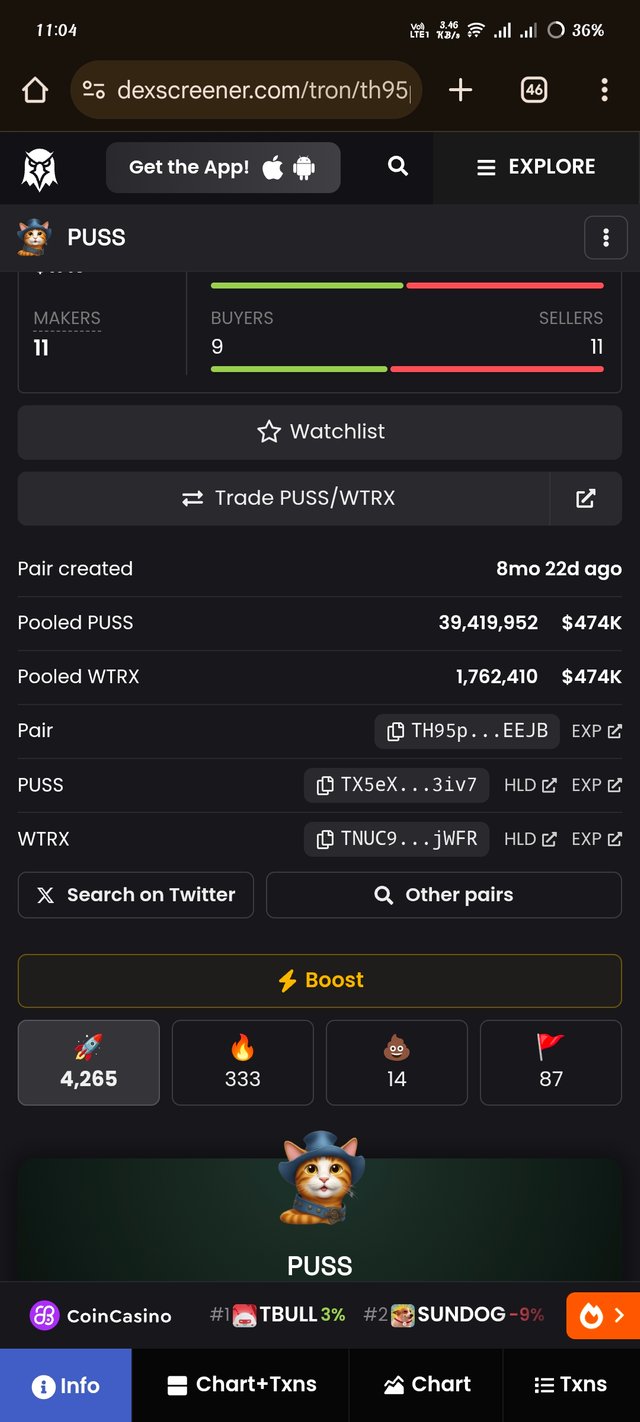Switch to the Txns tab
The width and height of the screenshot is (640, 1422).
pyautogui.click(x=571, y=1385)
